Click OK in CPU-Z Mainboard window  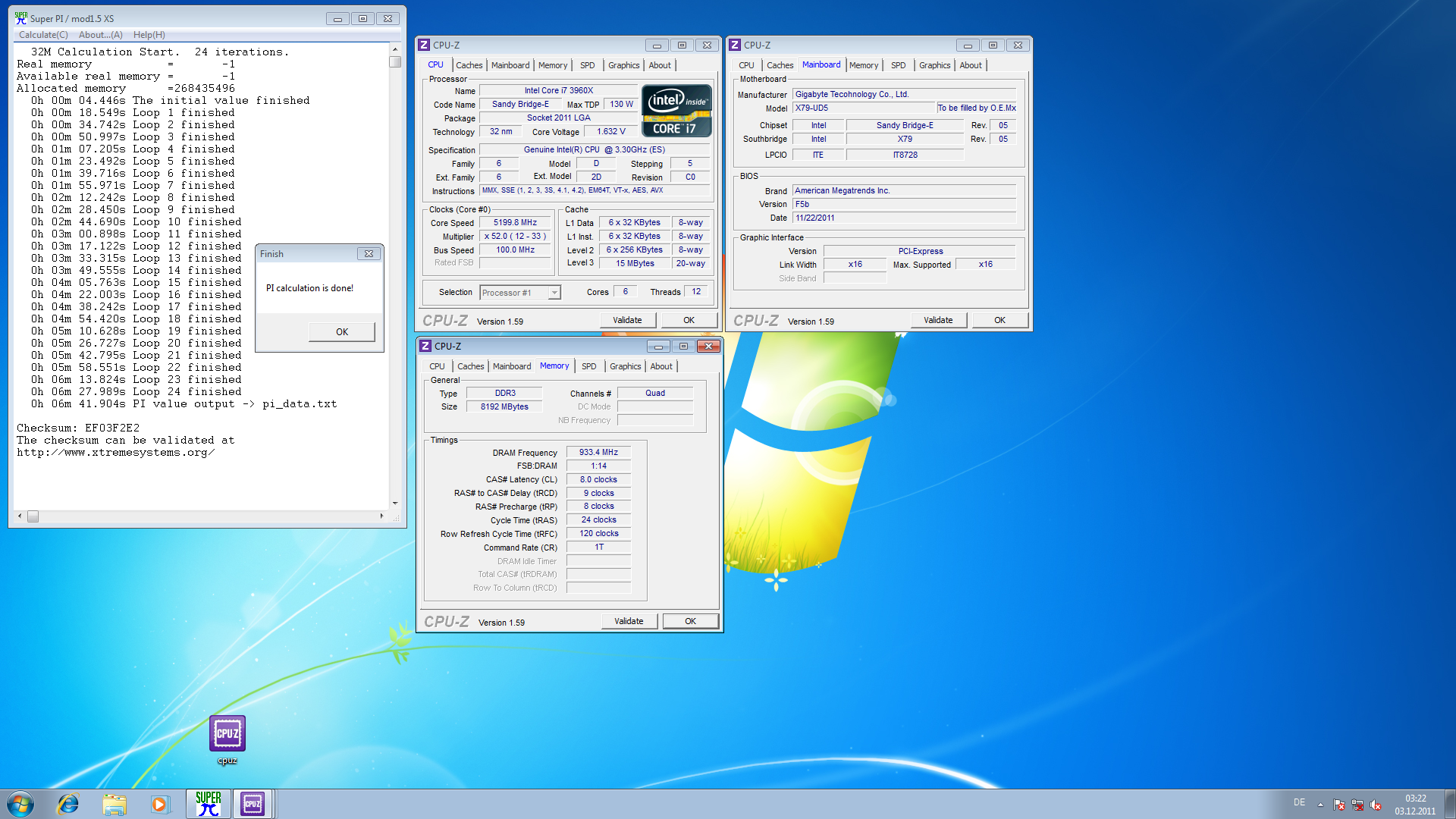click(x=999, y=320)
